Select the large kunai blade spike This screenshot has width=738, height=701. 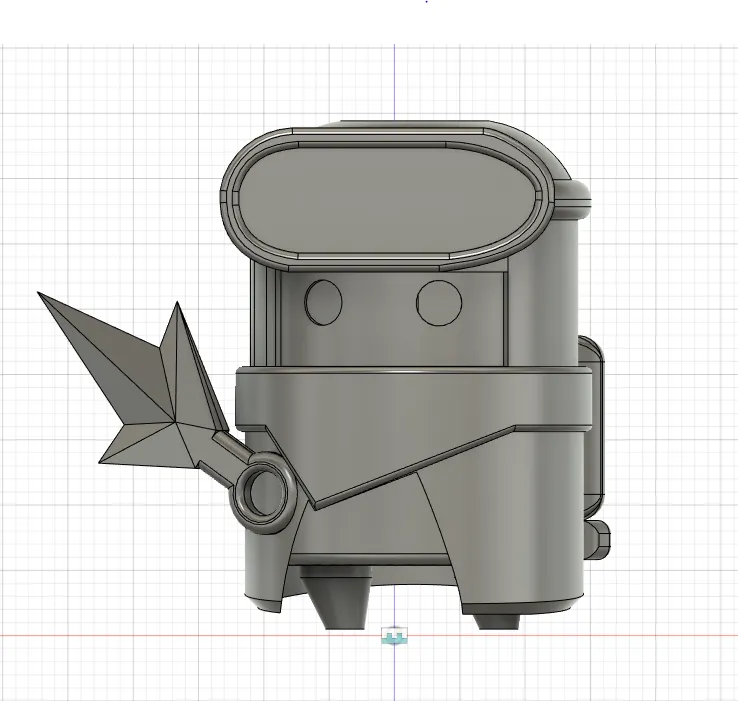point(105,356)
